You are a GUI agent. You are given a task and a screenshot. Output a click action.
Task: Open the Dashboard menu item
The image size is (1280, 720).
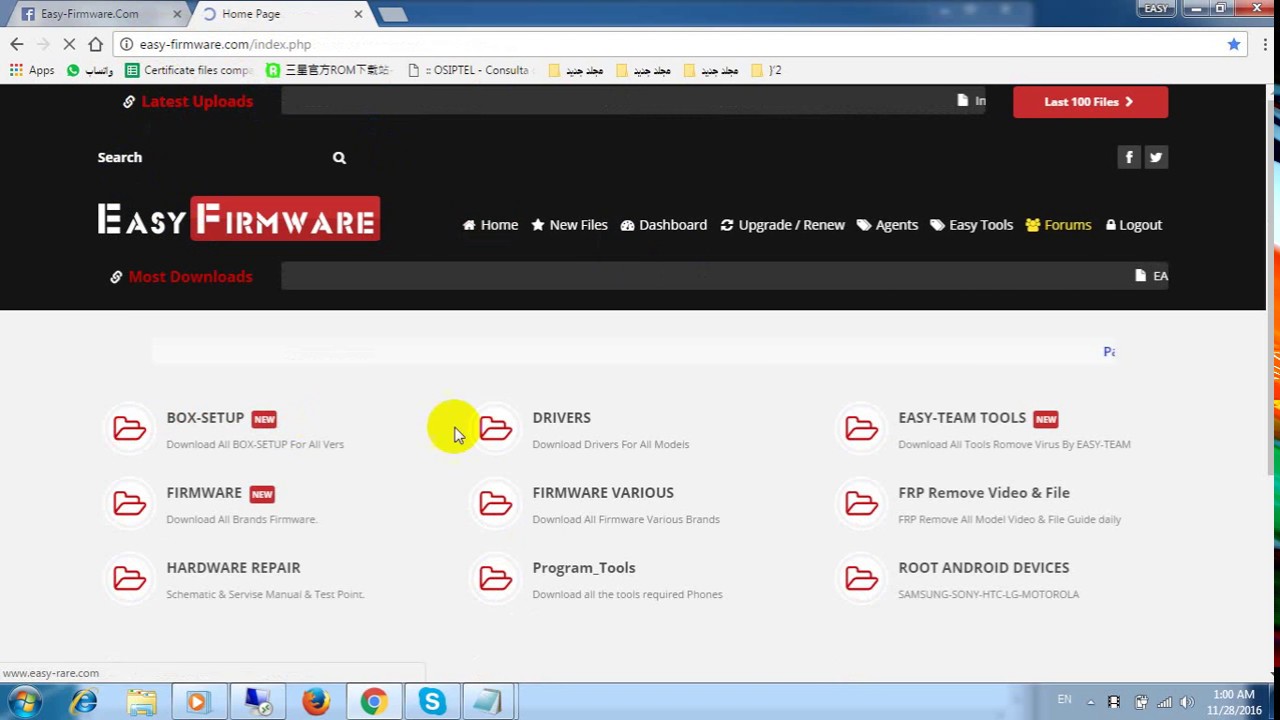(664, 225)
